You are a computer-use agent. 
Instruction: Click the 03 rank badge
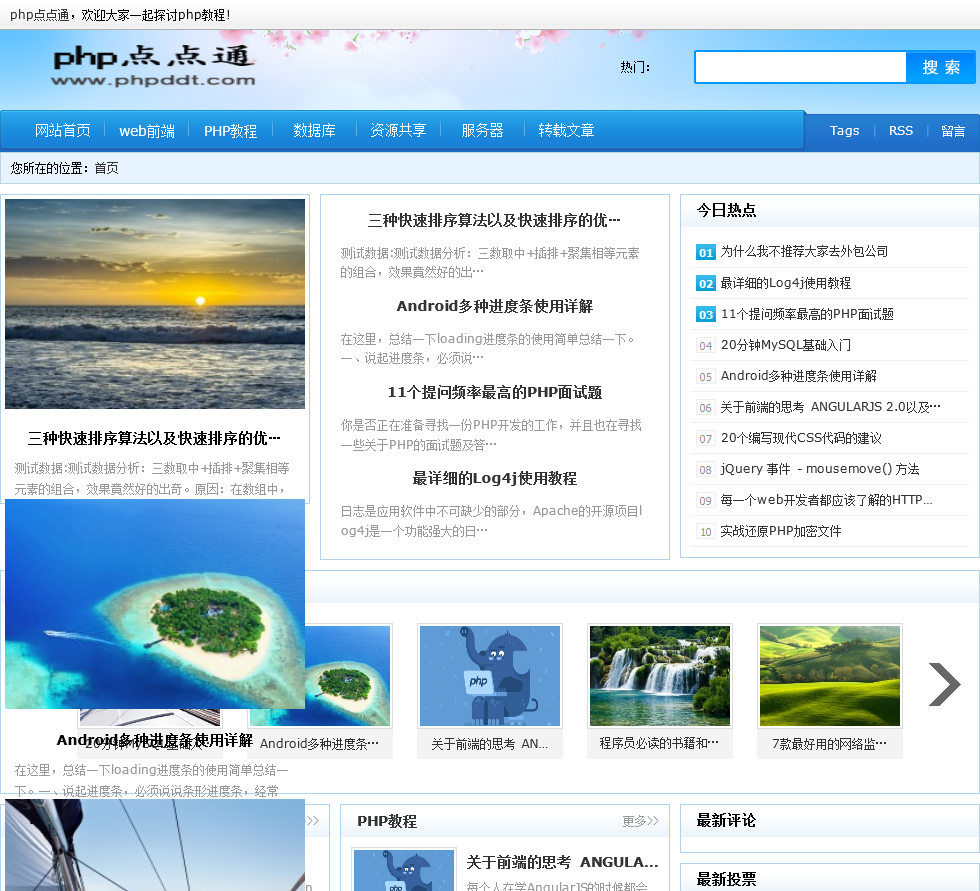tap(706, 314)
